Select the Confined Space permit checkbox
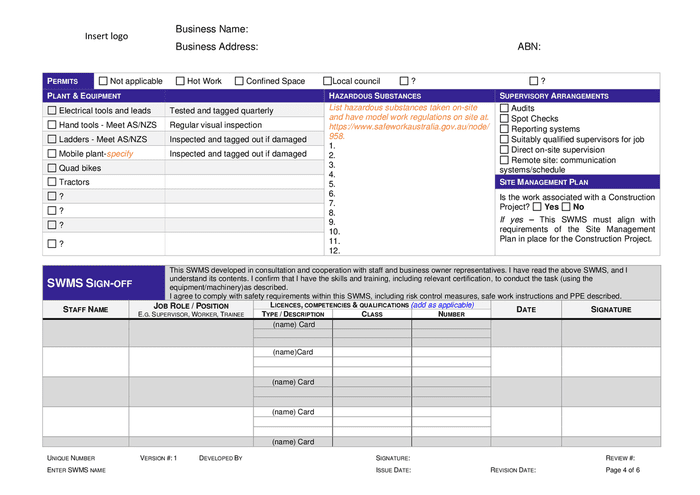Image resolution: width=700 pixels, height=495 pixels. click(239, 81)
